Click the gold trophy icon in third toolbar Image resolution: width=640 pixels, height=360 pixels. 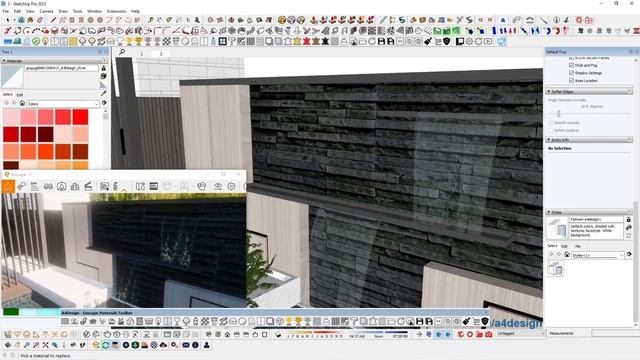click(139, 41)
